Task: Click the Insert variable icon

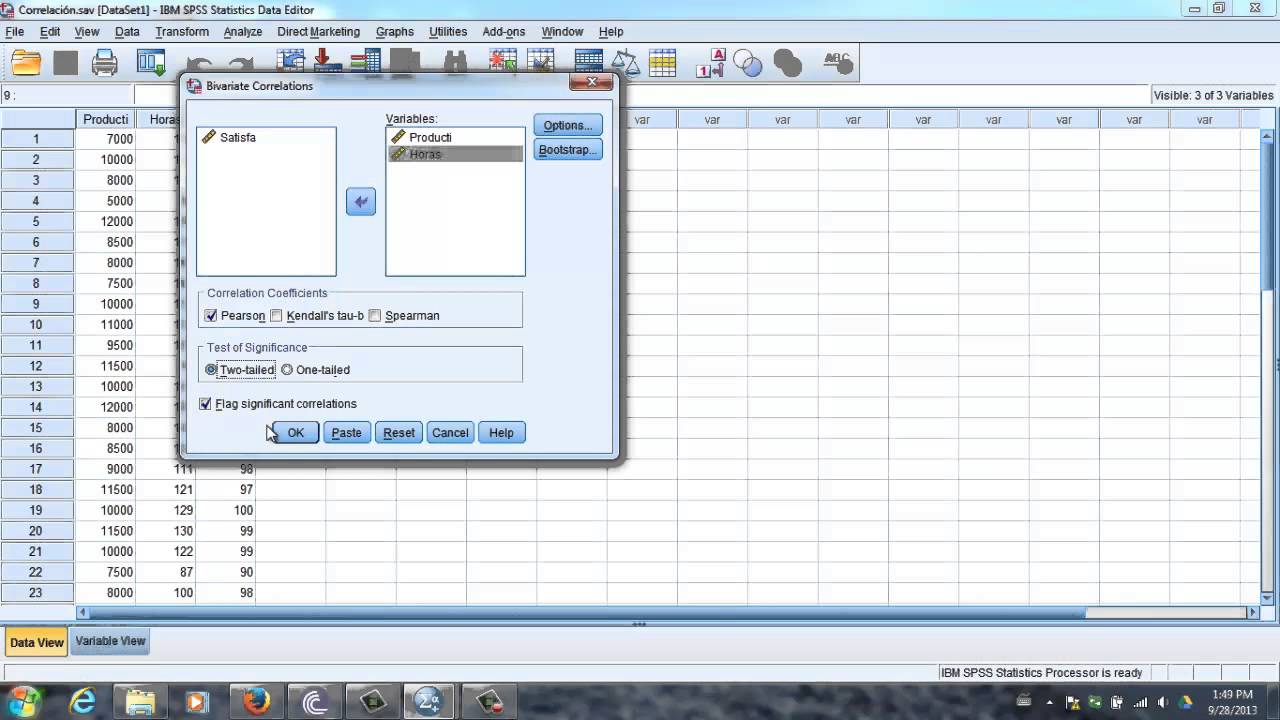Action: coord(540,61)
